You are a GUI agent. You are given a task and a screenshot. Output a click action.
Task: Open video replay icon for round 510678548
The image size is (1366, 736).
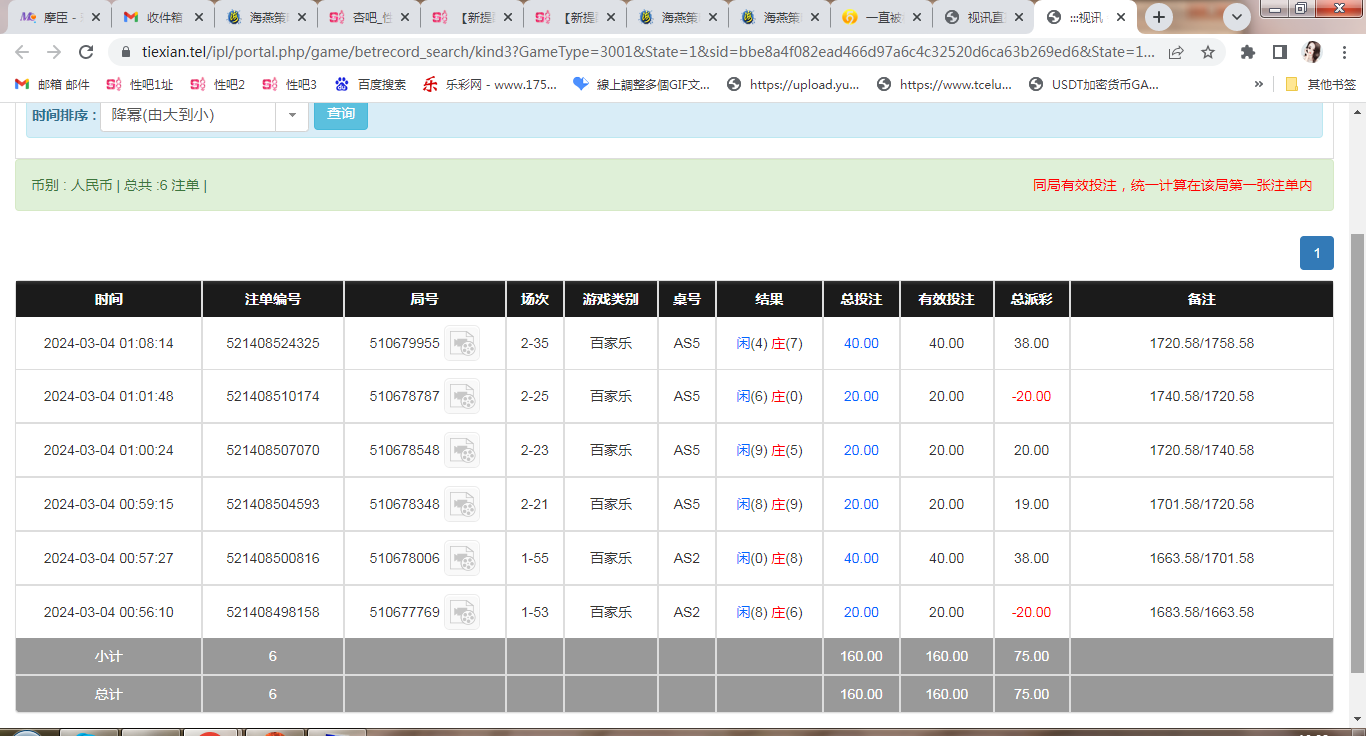pyautogui.click(x=462, y=450)
